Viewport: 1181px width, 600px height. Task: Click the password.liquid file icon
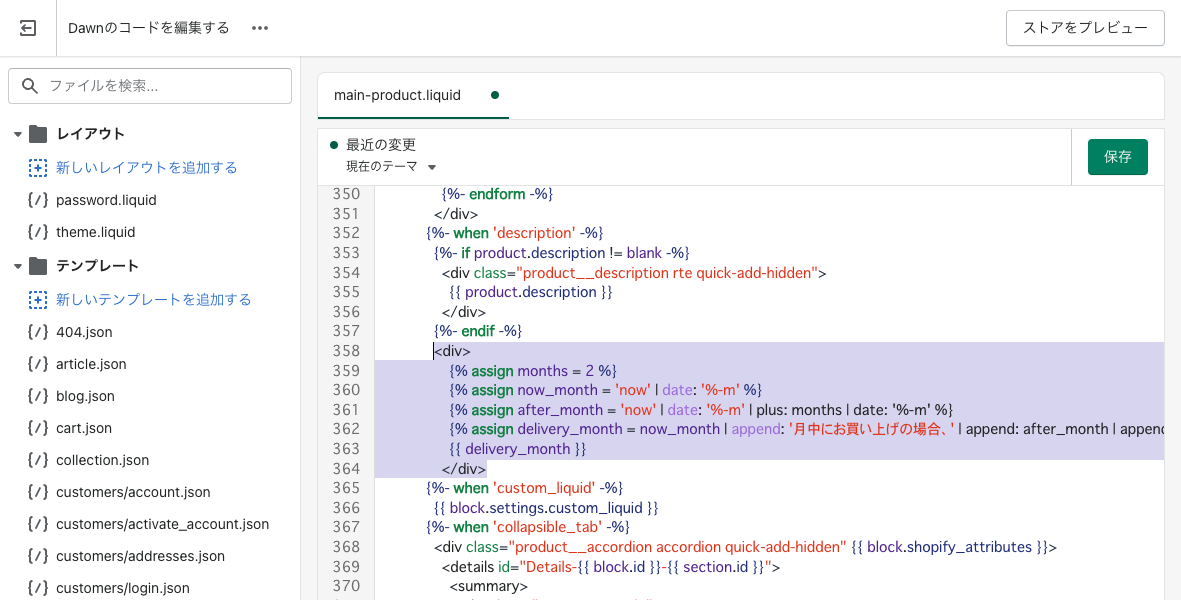[38, 200]
